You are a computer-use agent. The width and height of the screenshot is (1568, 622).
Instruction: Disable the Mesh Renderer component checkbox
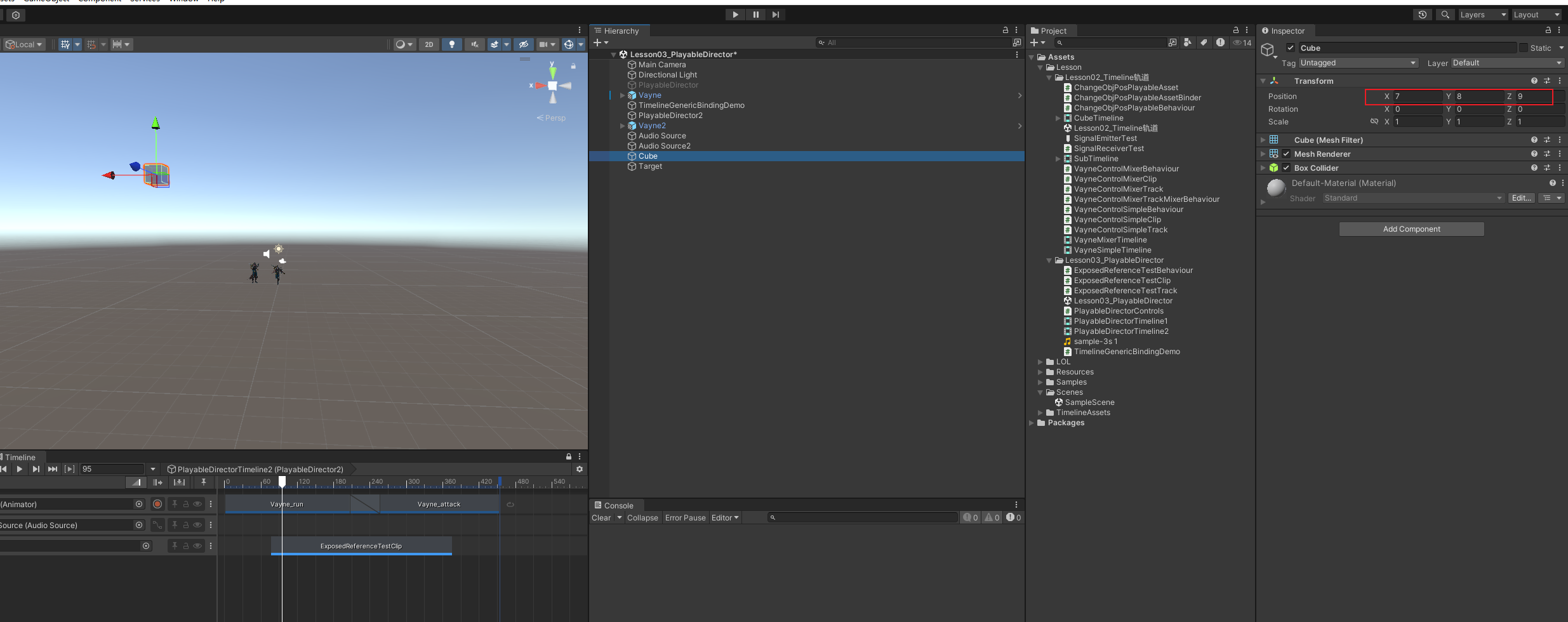pyautogui.click(x=1286, y=154)
